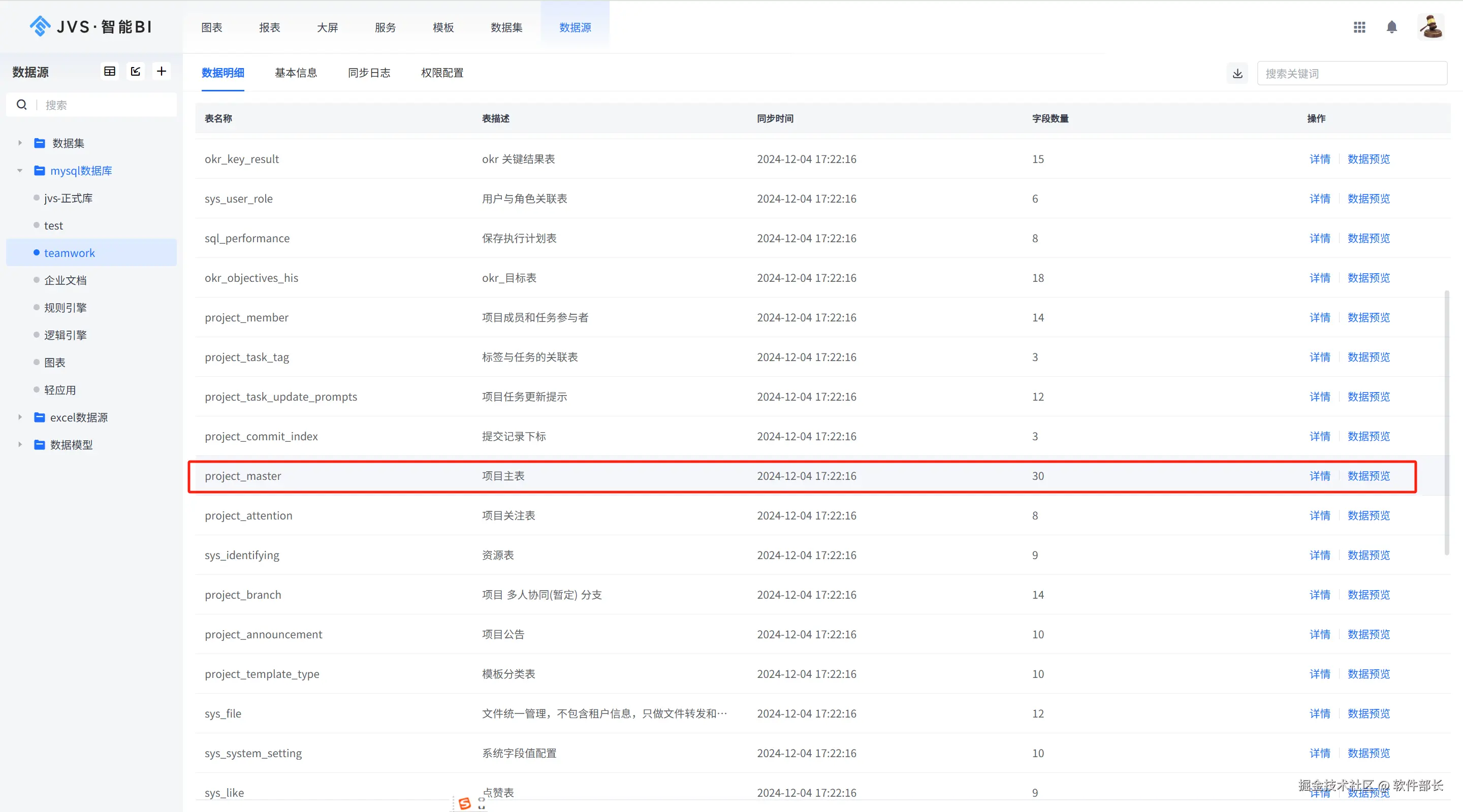This screenshot has width=1463, height=812.
Task: Open the apps grid icon in top bar
Action: point(1359,27)
